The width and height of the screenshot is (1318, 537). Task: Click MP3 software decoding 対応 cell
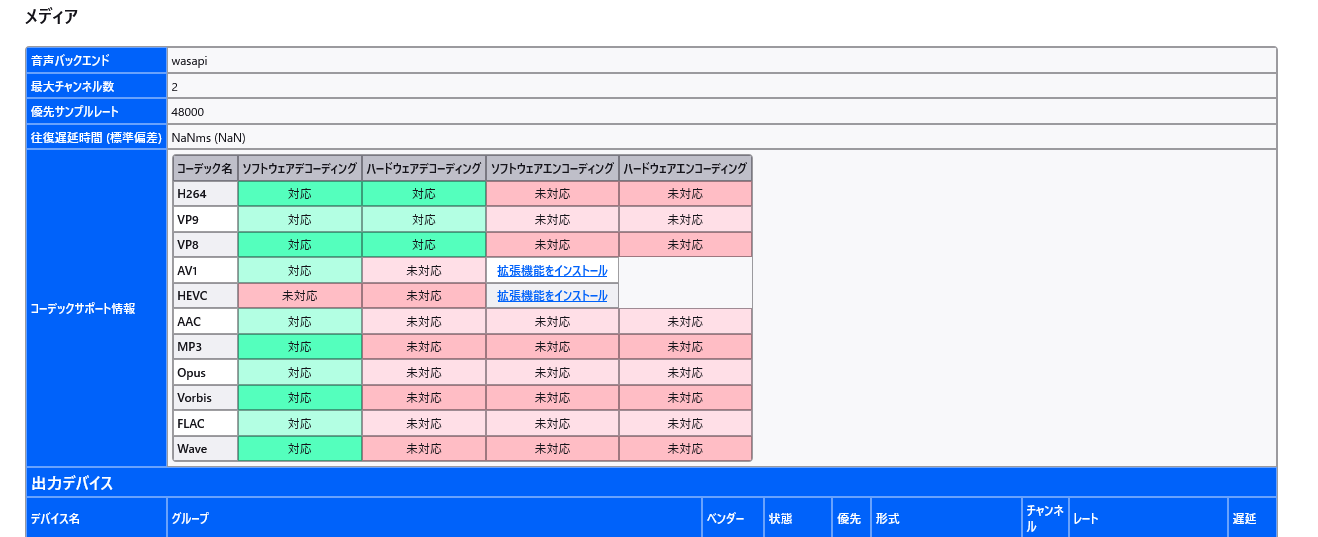(300, 347)
